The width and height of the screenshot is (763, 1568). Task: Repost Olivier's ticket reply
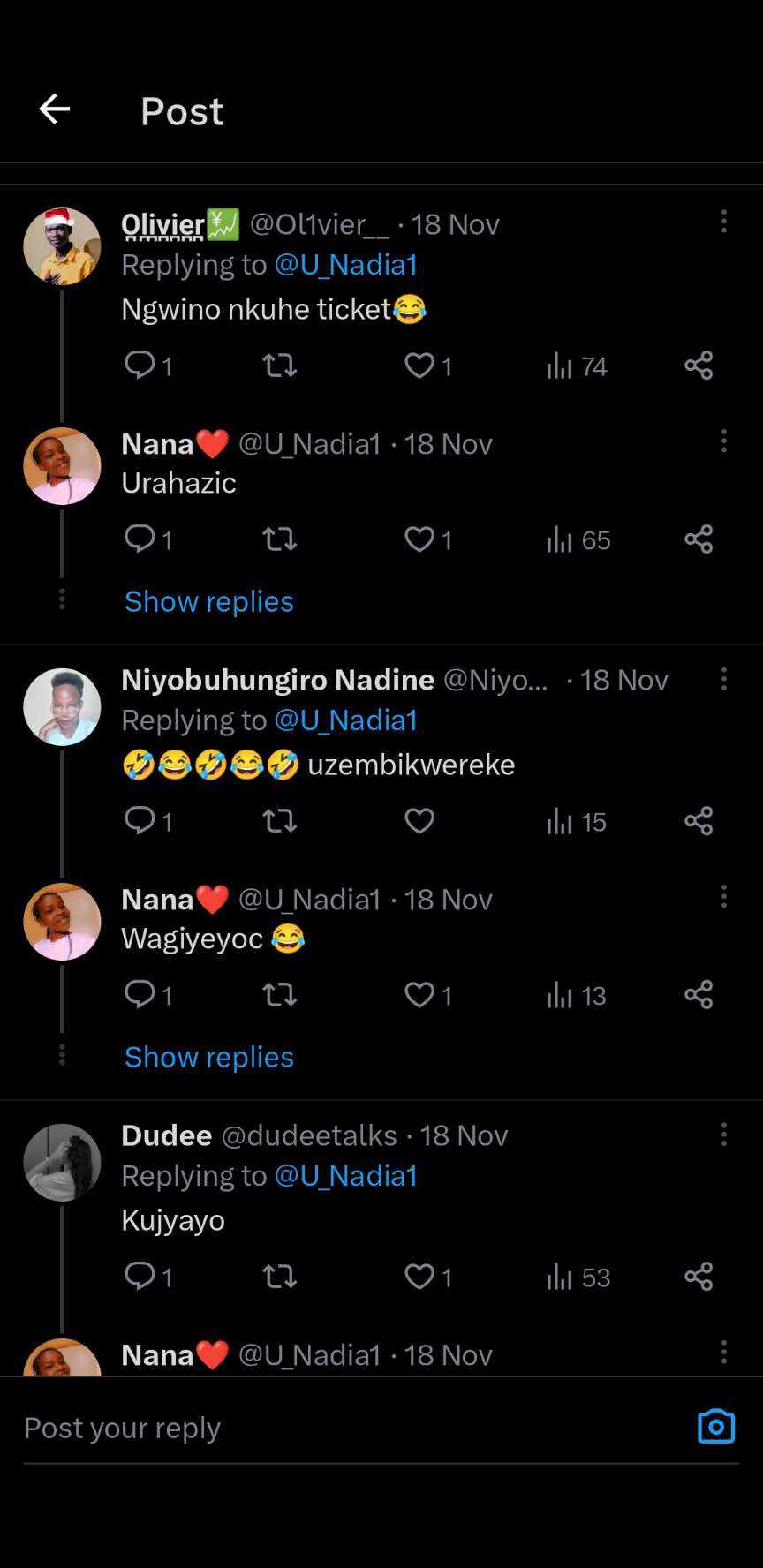click(280, 366)
